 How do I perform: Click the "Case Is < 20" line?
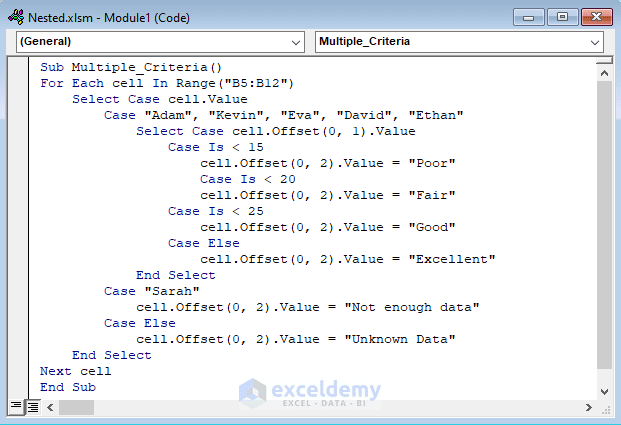pos(248,179)
